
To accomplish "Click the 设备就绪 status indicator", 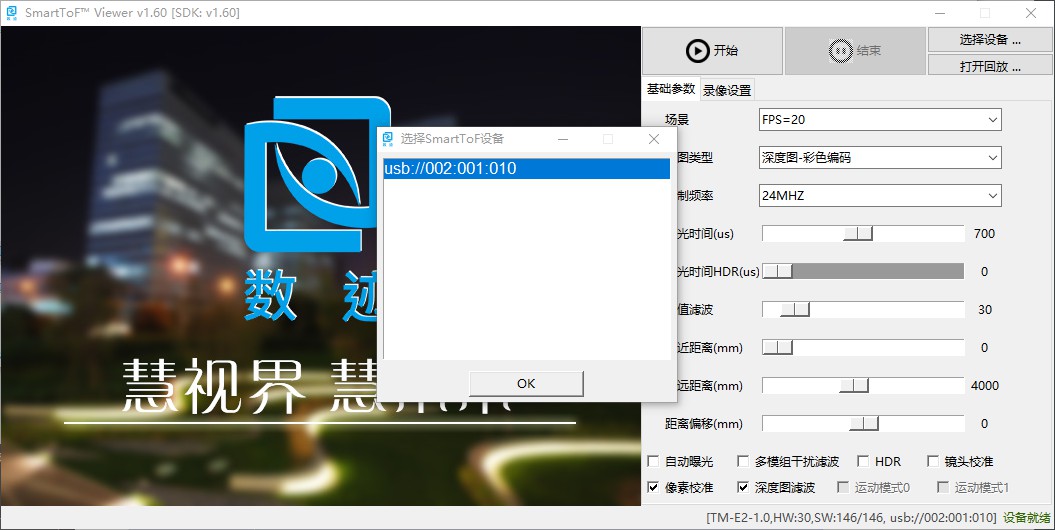I will pos(1027,518).
